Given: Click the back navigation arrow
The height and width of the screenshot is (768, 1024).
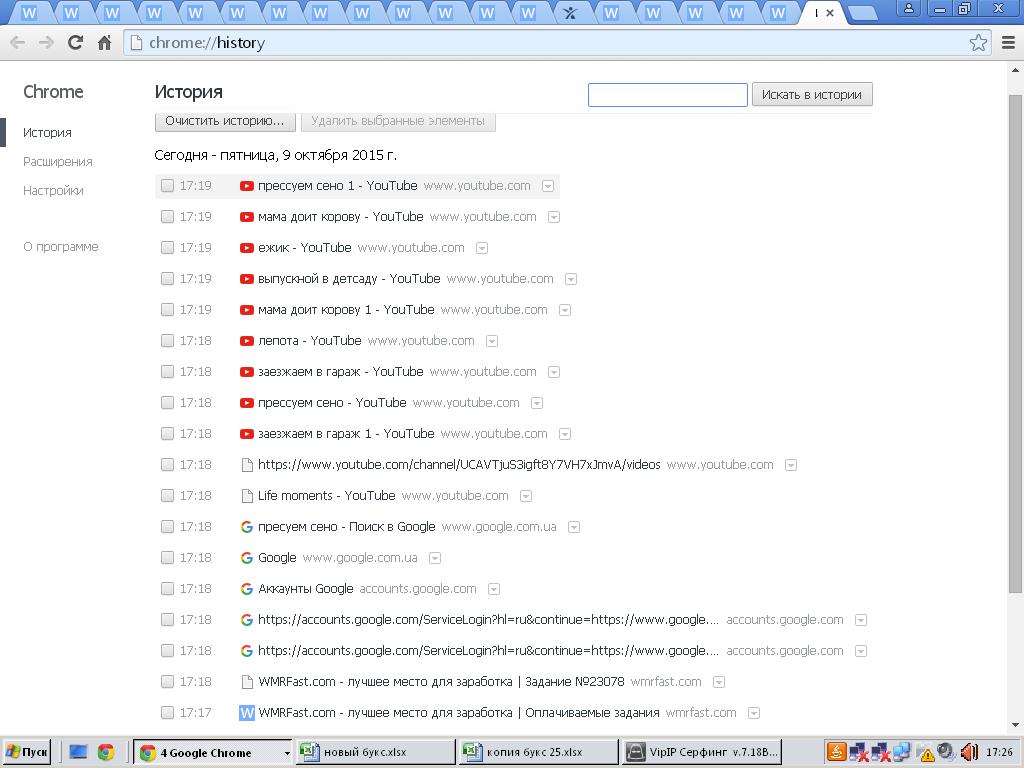Looking at the screenshot, I should click(x=18, y=42).
